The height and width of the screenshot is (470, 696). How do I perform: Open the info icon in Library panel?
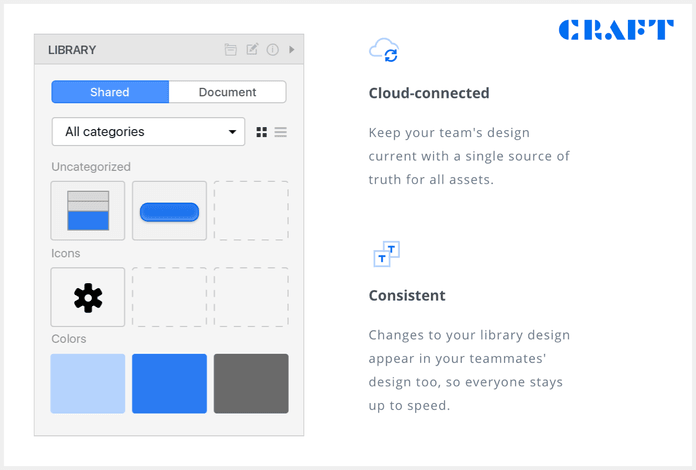click(272, 49)
